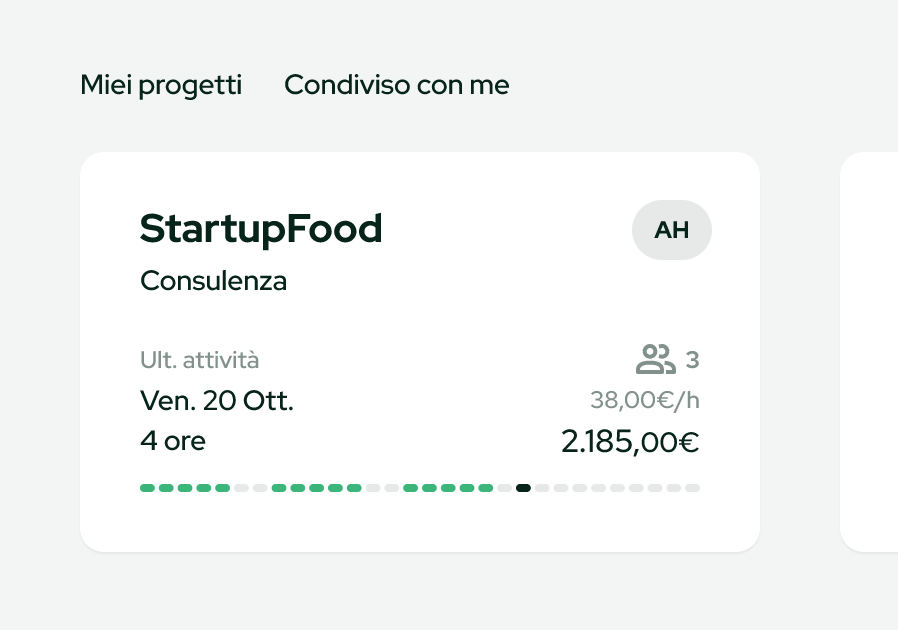Click the 4 ore duration text
Screen dimensions: 898x630
point(173,441)
